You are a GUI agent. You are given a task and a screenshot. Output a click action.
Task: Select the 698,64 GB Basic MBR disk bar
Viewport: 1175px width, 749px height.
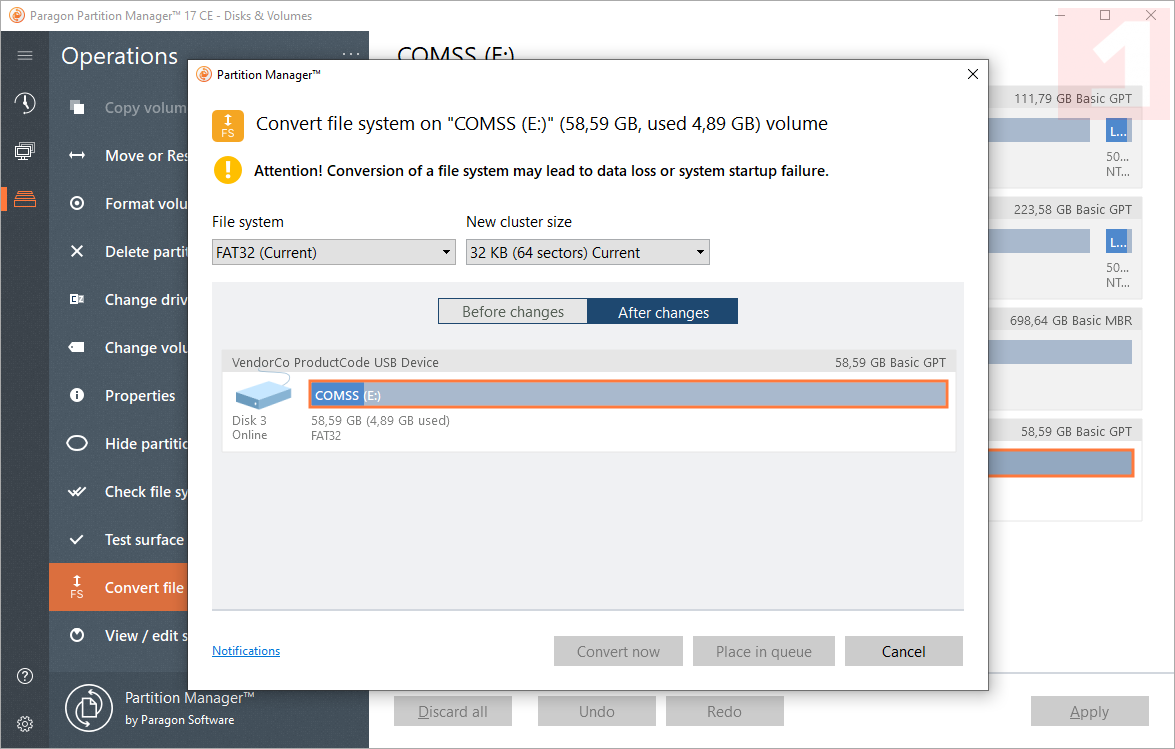[x=1060, y=352]
